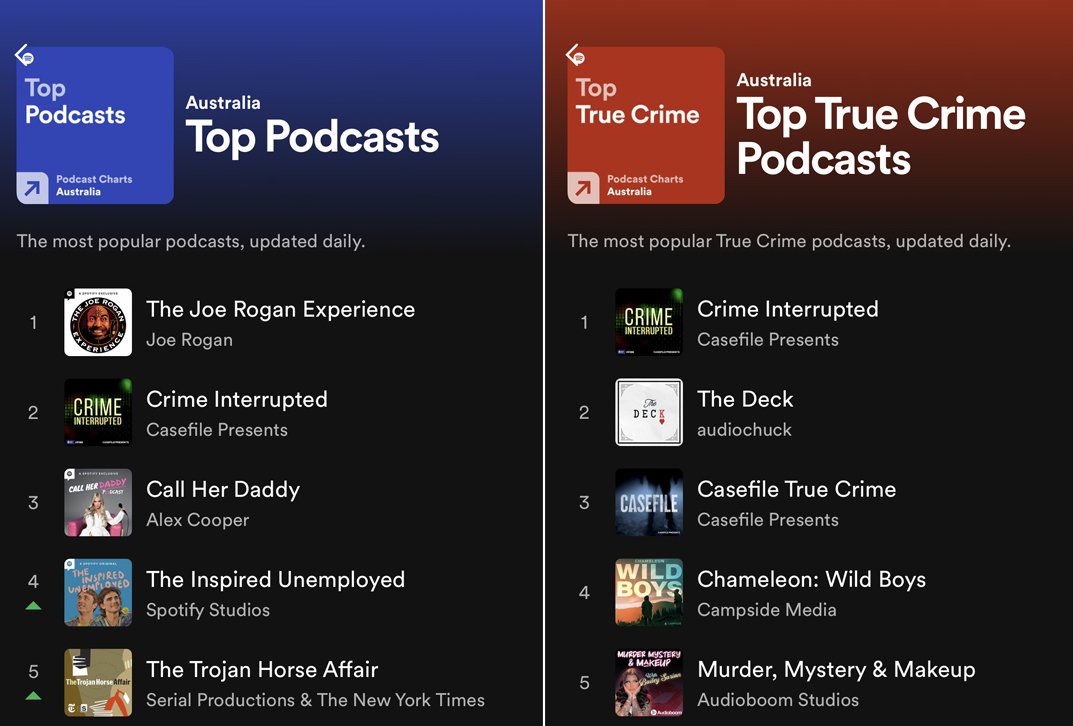Open The Deck podcast artwork
The image size is (1073, 726).
(649, 412)
